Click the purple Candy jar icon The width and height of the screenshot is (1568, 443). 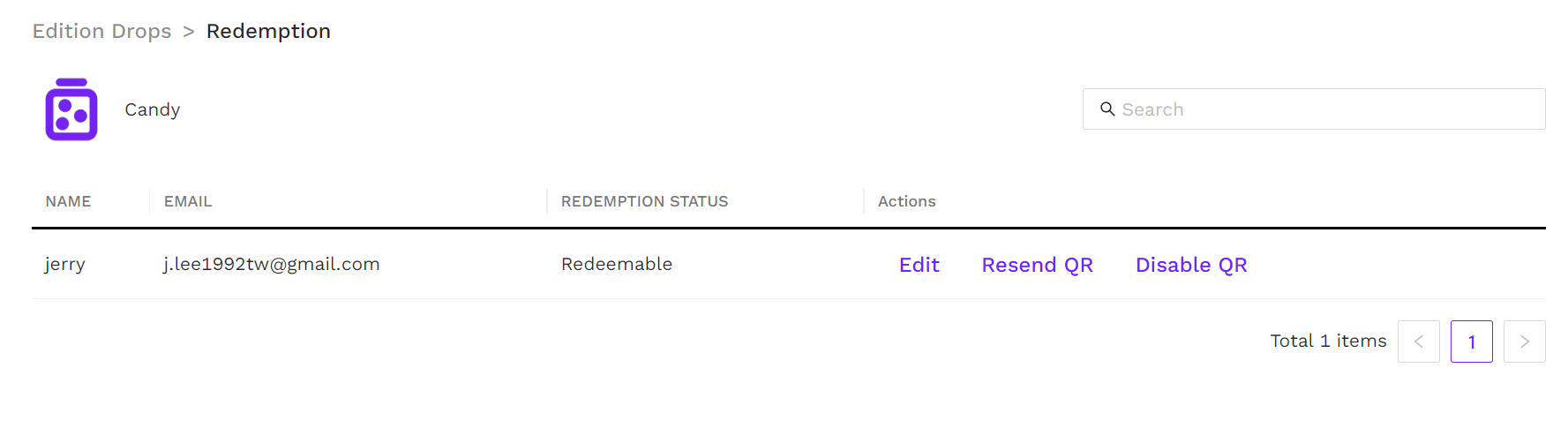(71, 109)
